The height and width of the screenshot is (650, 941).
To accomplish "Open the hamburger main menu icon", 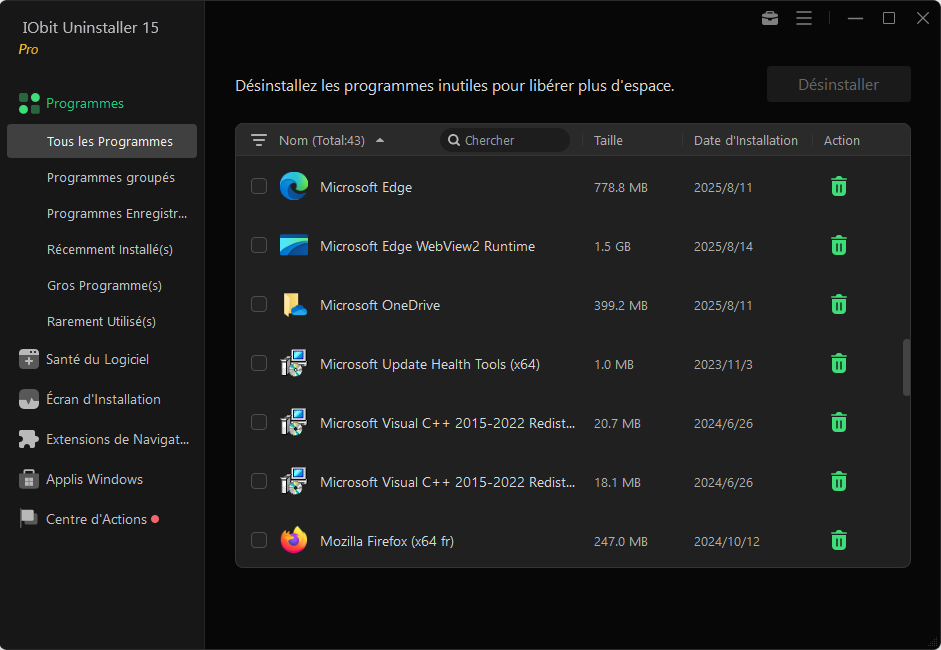I will coord(804,18).
